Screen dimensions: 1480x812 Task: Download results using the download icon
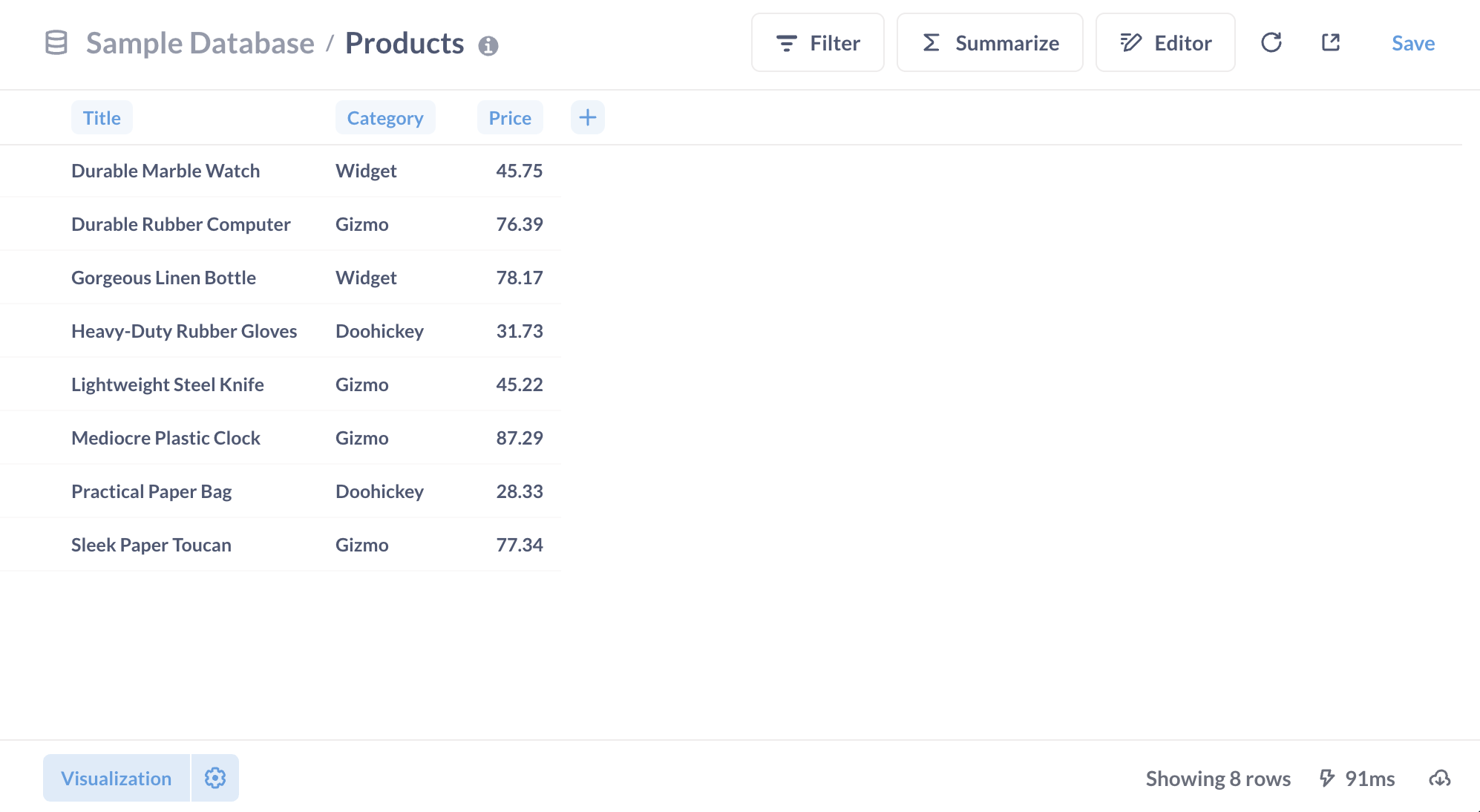point(1441,779)
